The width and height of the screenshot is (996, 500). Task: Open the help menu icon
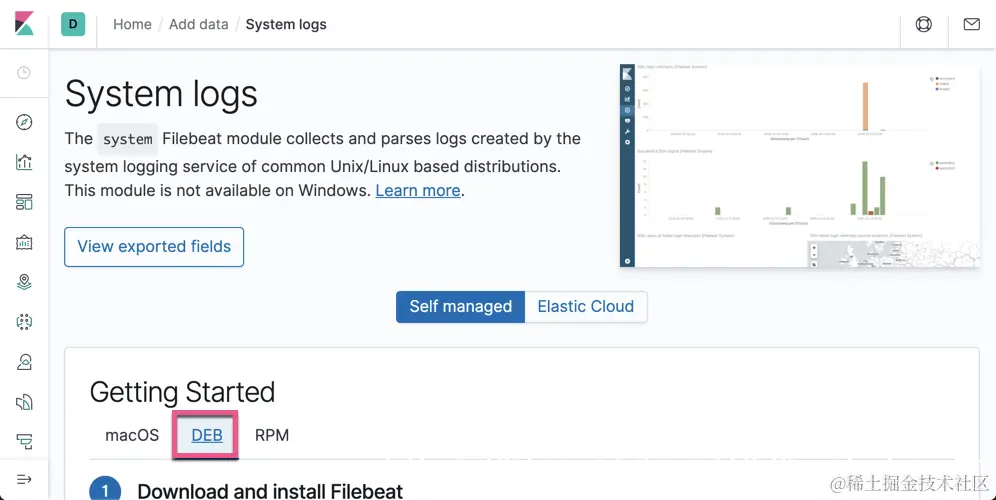[x=924, y=24]
